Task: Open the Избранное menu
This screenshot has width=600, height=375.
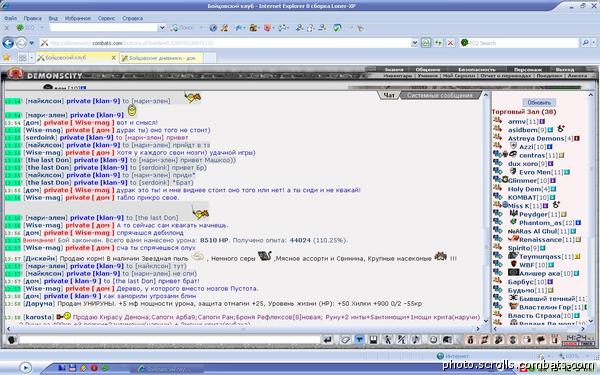Action: pyautogui.click(x=78, y=18)
